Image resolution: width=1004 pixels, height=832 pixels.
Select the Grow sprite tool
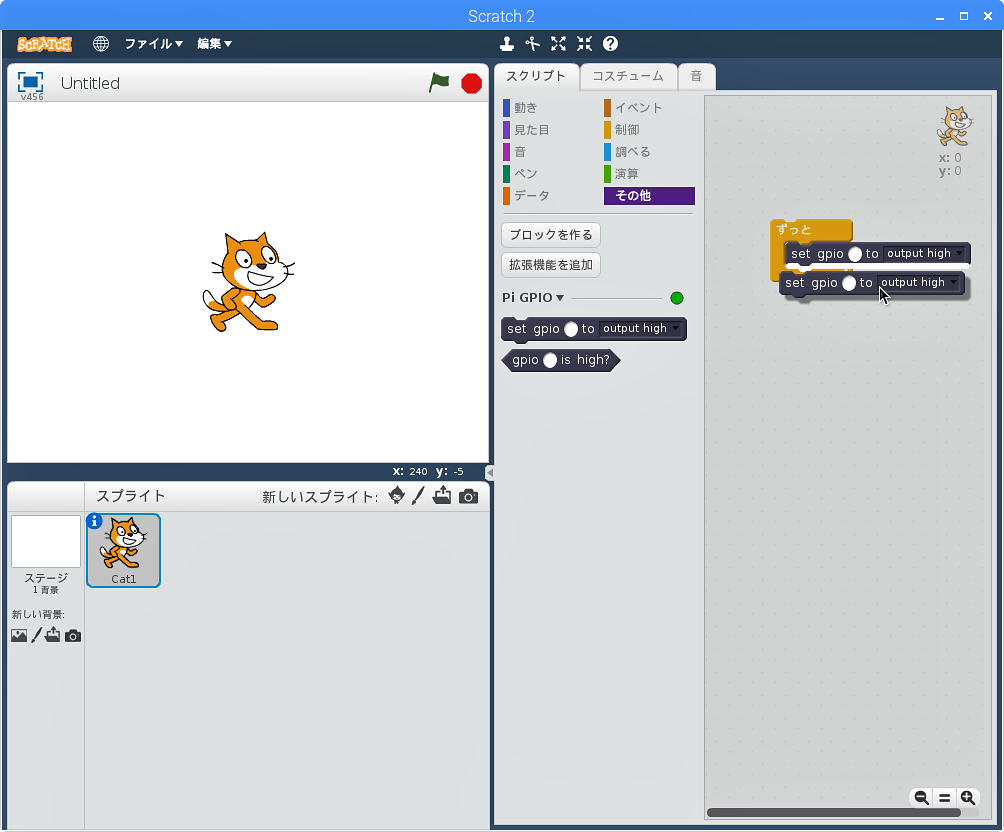click(x=558, y=44)
